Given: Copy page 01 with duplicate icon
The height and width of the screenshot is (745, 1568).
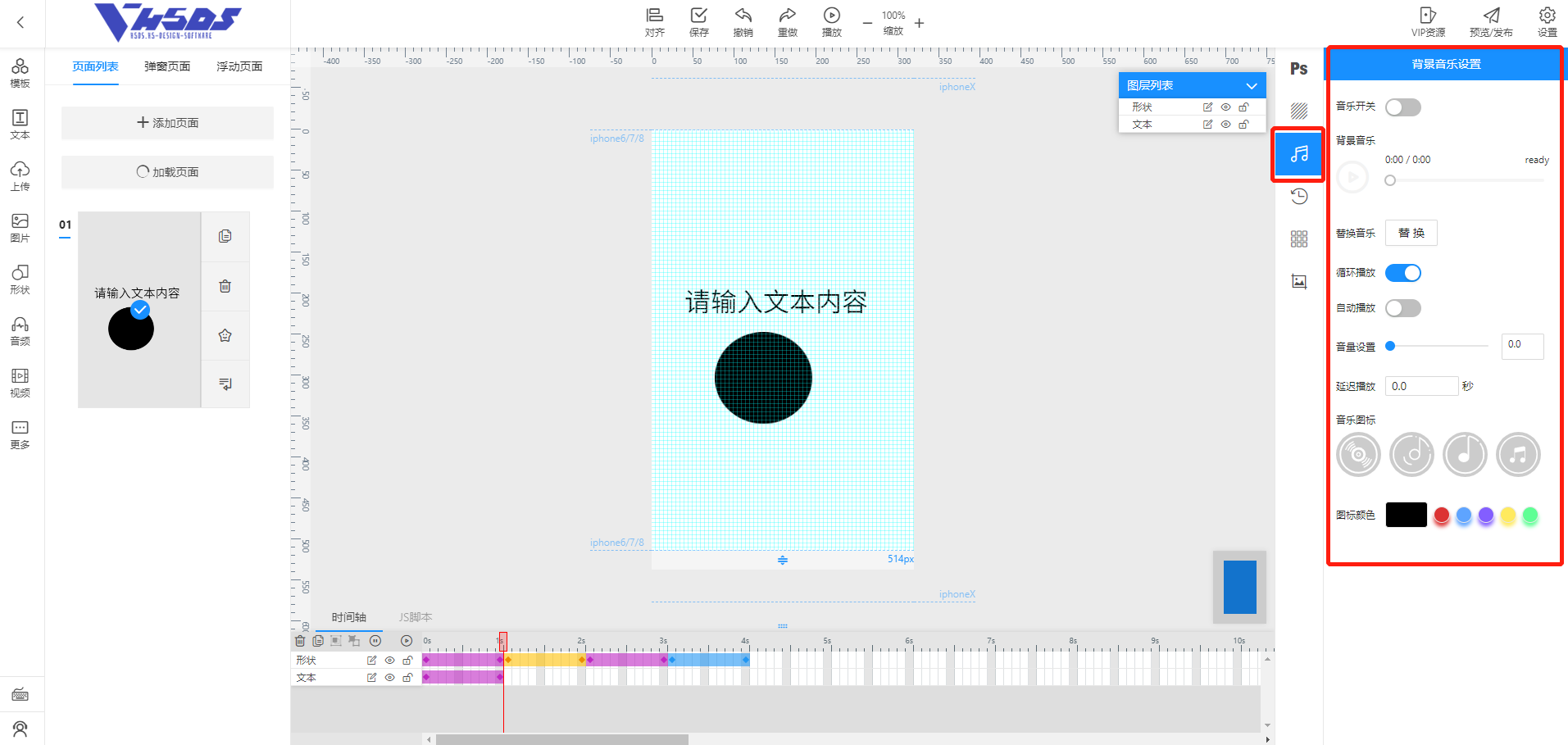Looking at the screenshot, I should [225, 237].
